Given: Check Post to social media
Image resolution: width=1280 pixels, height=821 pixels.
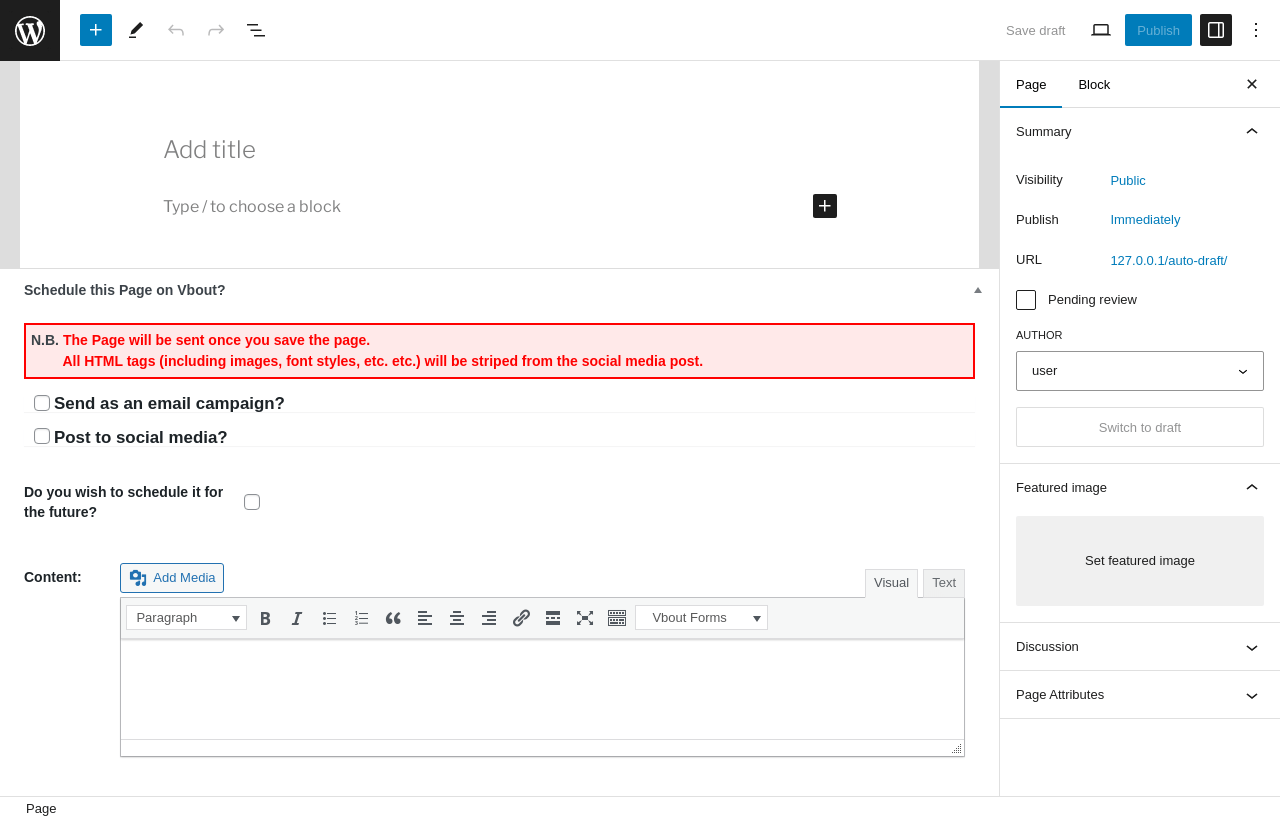Looking at the screenshot, I should [x=42, y=436].
